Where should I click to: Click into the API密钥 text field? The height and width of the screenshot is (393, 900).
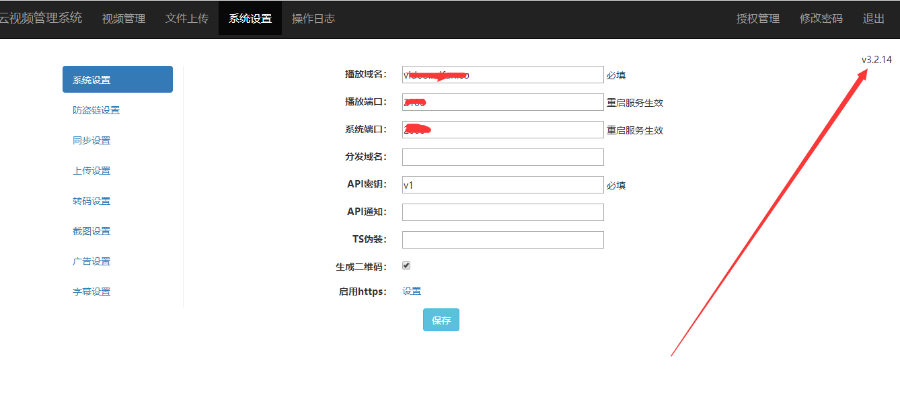pyautogui.click(x=503, y=185)
